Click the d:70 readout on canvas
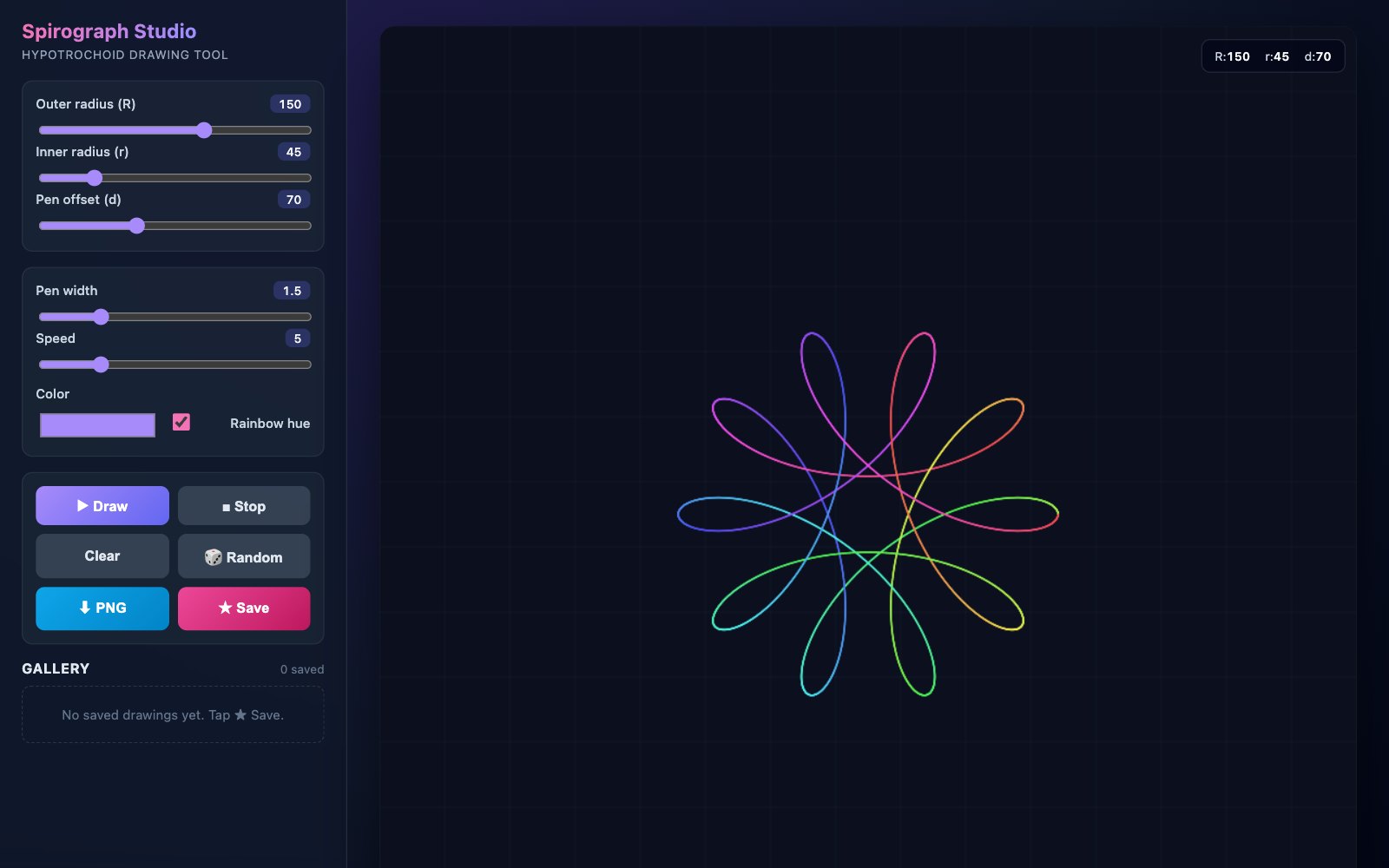Image resolution: width=1389 pixels, height=868 pixels. [1318, 56]
